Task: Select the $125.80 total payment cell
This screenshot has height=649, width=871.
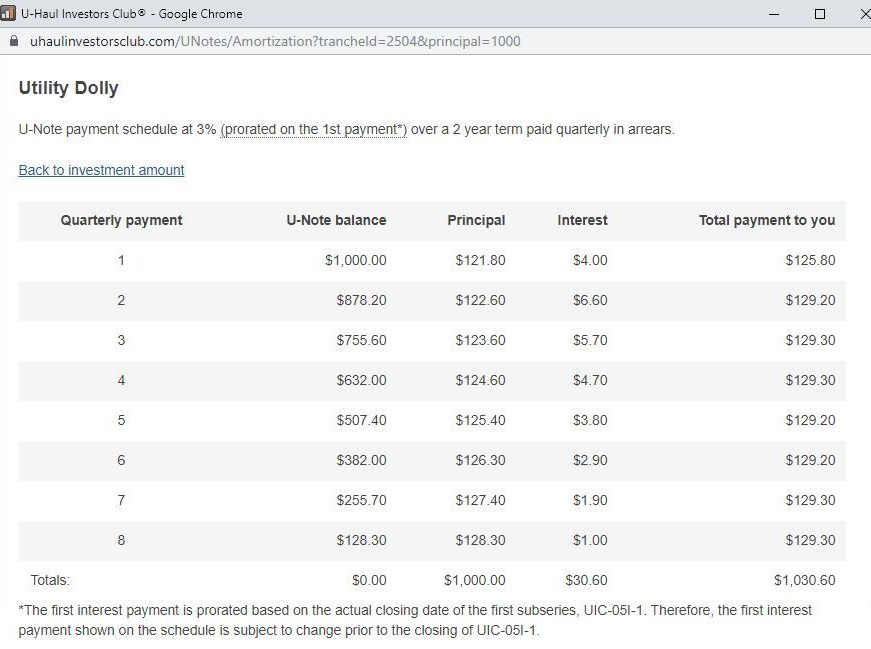Action: [x=810, y=260]
